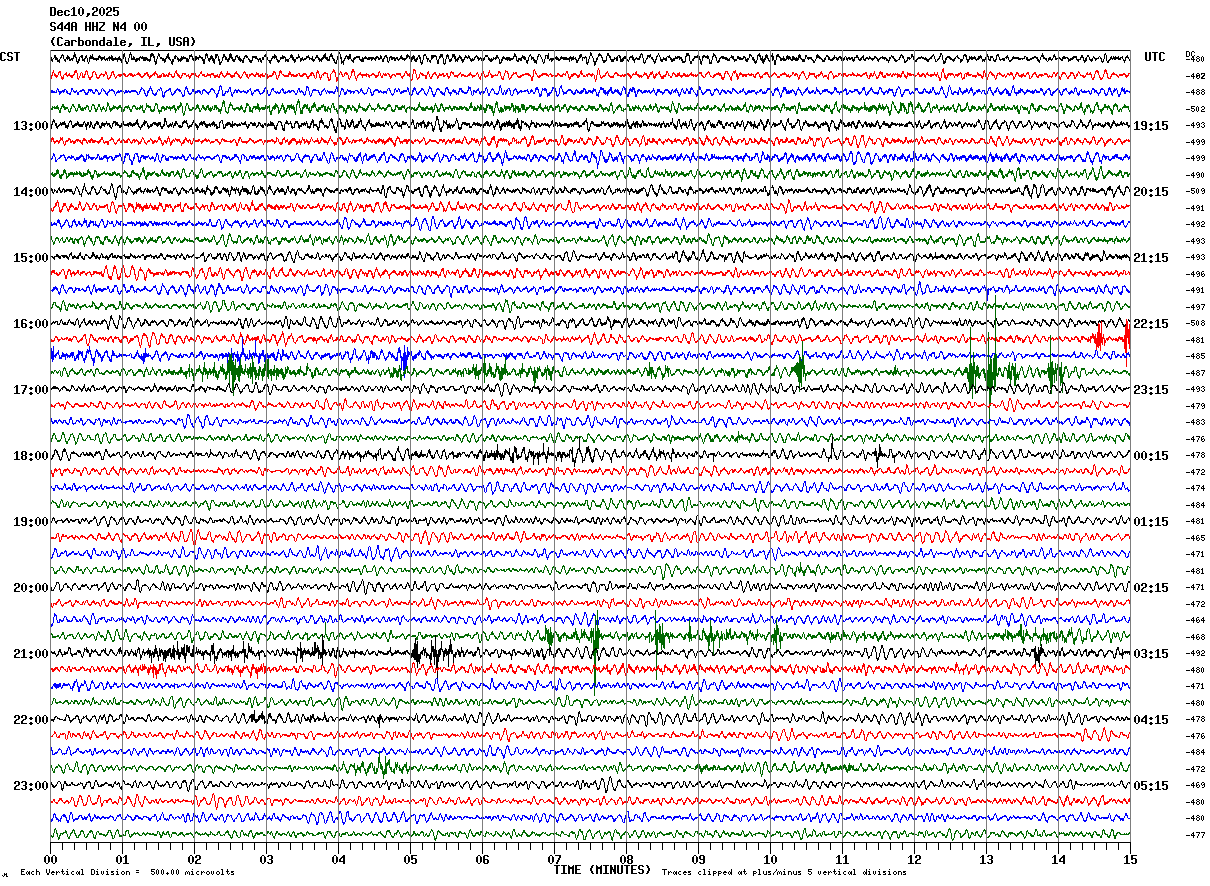
Task: Click the 05:15 UTC time label
Action: [1151, 785]
